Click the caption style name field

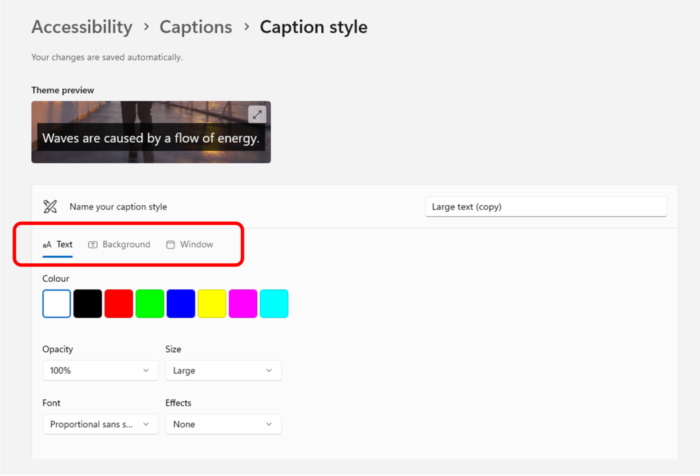(545, 207)
